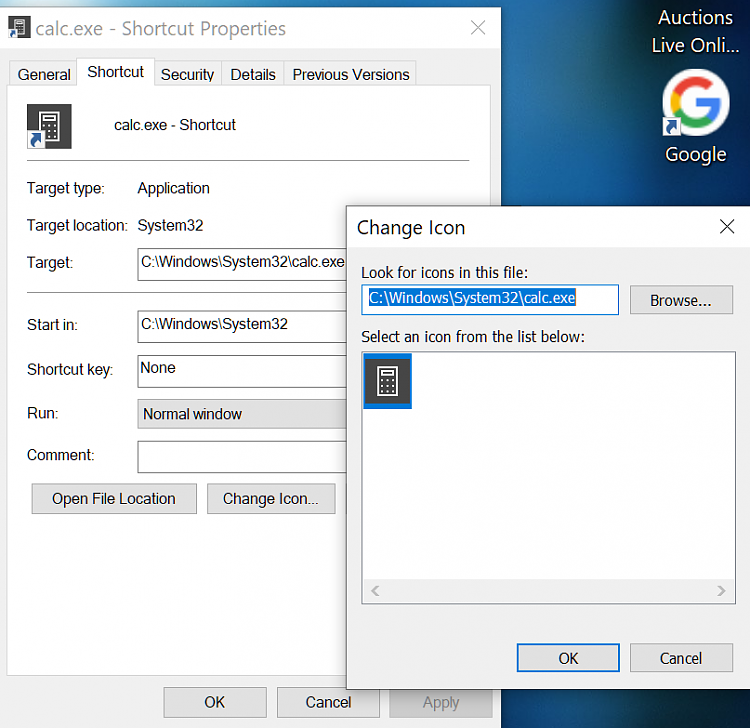Expand the Run dropdown showing Normal window
Viewport: 750px width, 728px height.
(242, 414)
